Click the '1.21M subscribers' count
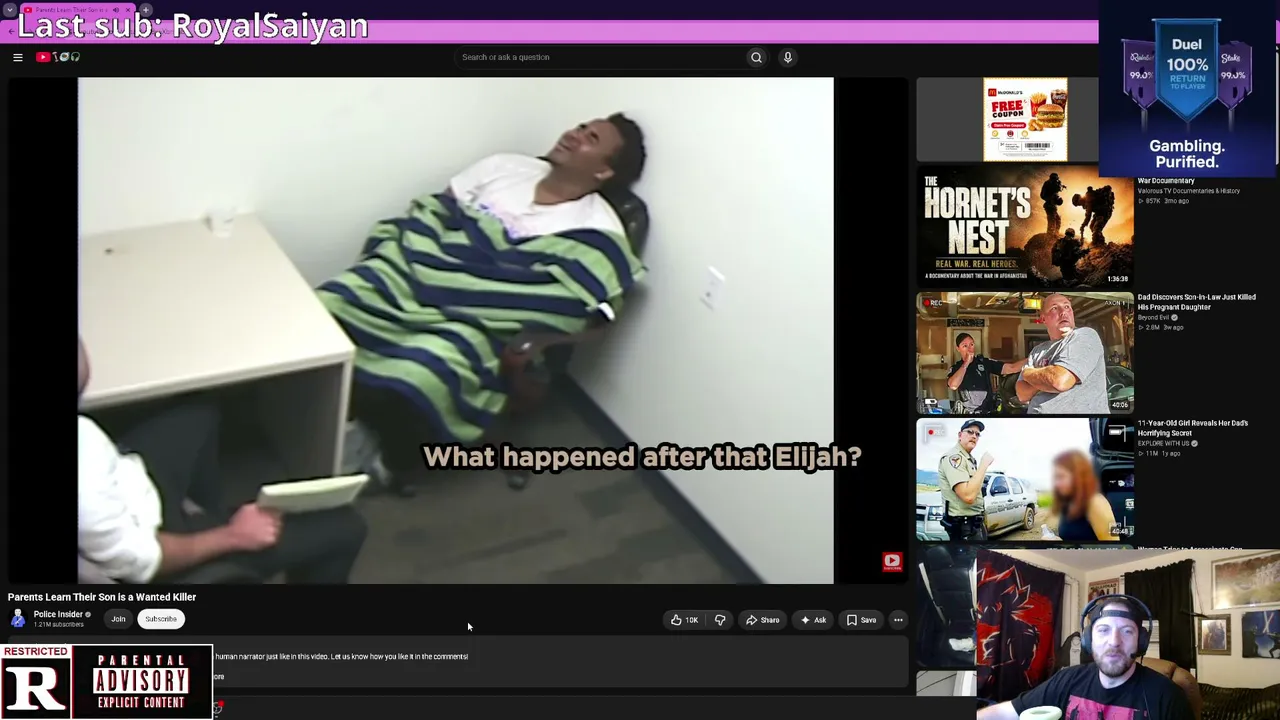The width and height of the screenshot is (1280, 720). pyautogui.click(x=58, y=624)
